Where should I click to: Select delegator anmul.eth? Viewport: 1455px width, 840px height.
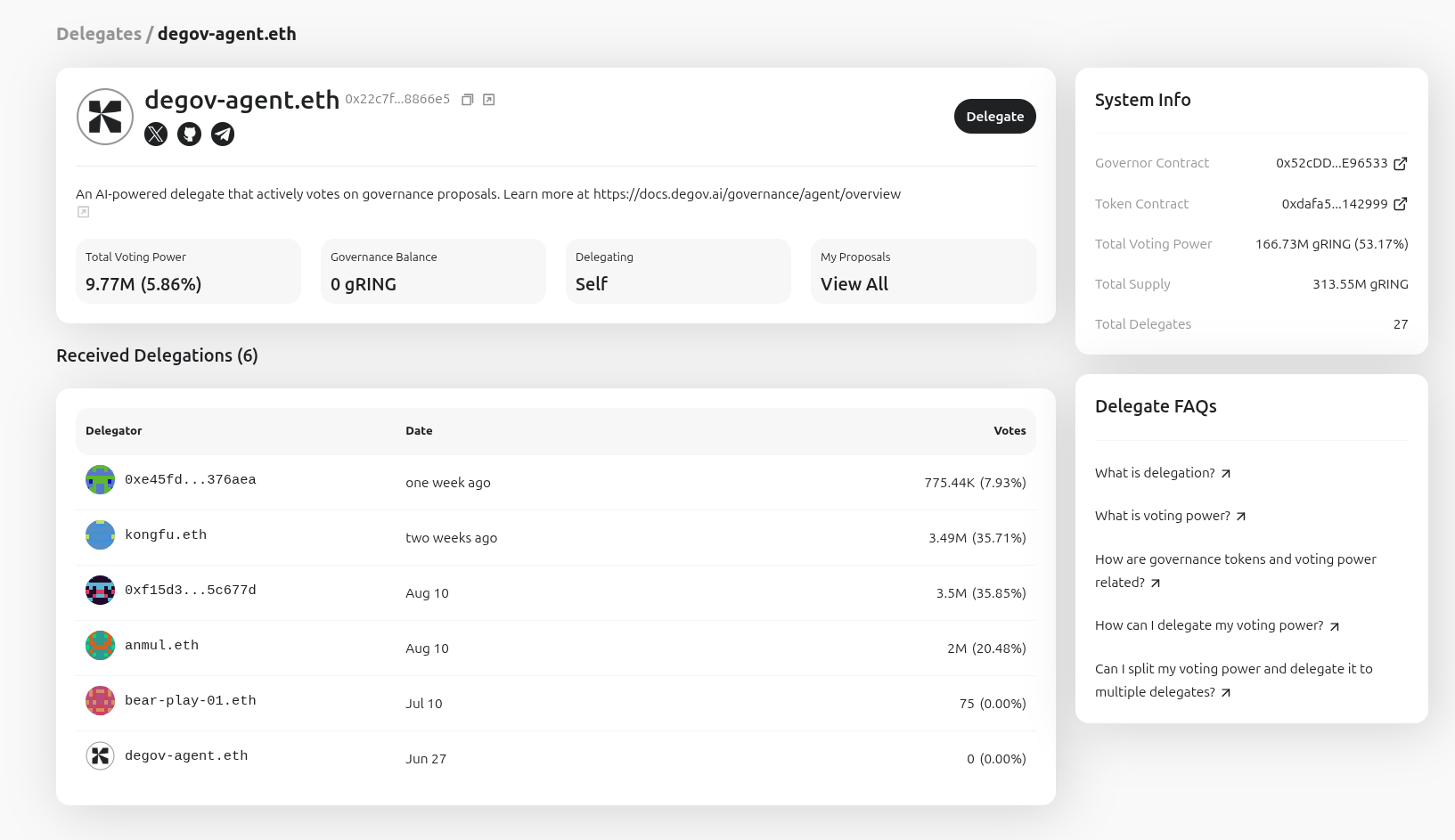coord(161,646)
